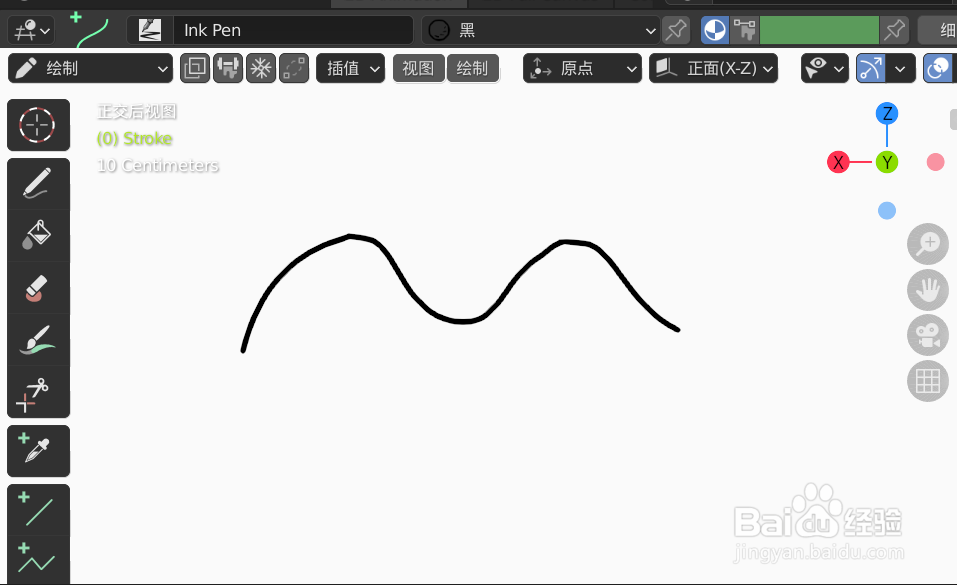Image resolution: width=957 pixels, height=585 pixels.
Task: Open the Ink Pen brush thumbnail
Action: click(150, 30)
